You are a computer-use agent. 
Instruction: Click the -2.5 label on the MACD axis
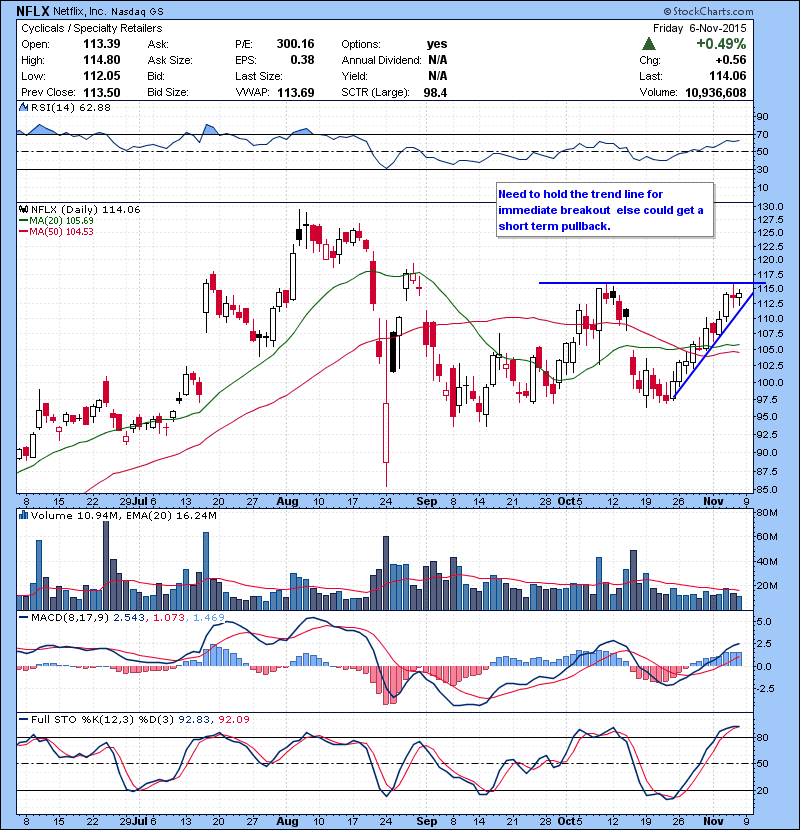(765, 689)
